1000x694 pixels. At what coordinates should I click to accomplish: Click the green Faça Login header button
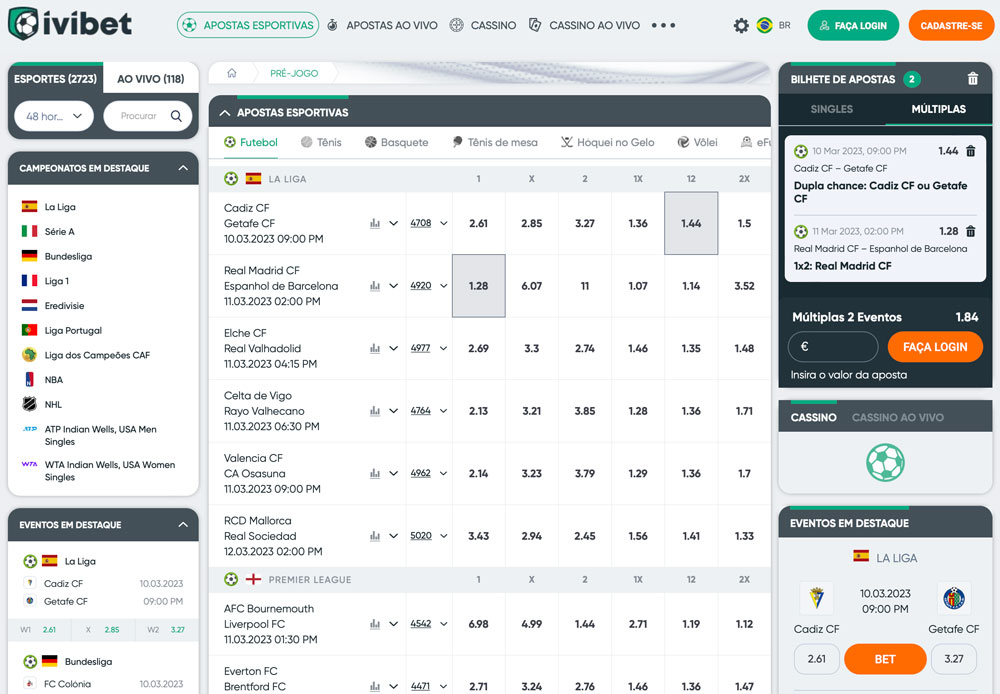[853, 26]
